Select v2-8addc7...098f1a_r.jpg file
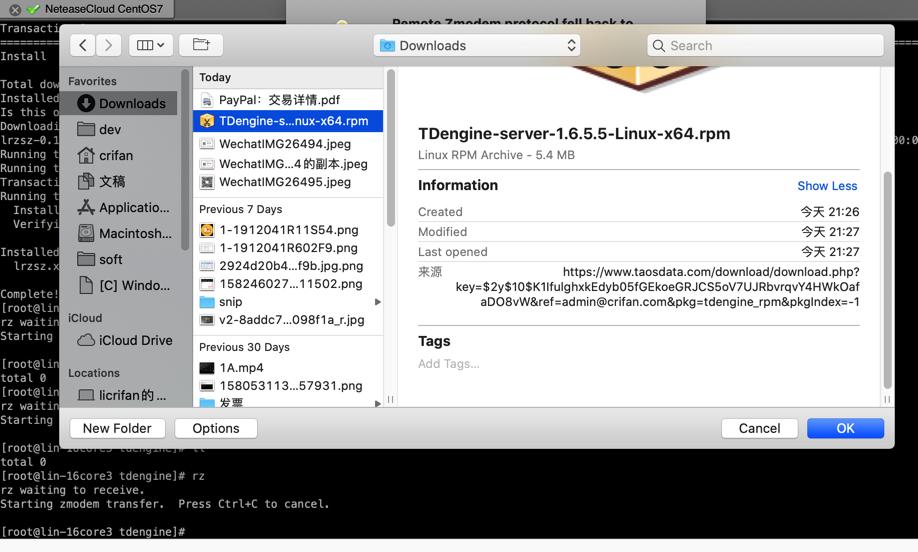Viewport: 918px width, 552px height. (288, 320)
